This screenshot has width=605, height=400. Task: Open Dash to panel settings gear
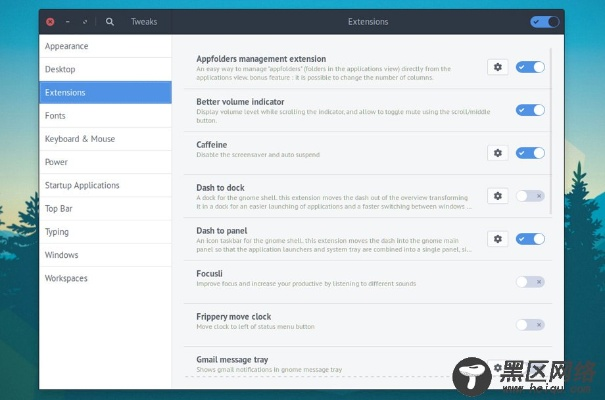click(x=497, y=239)
